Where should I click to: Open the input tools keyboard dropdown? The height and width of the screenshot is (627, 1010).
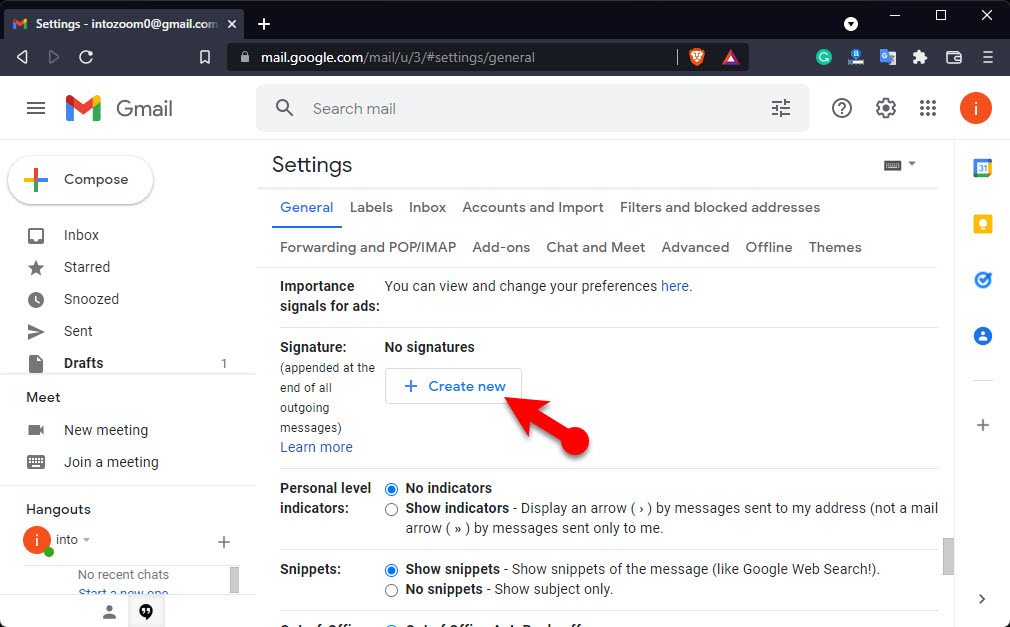click(900, 165)
